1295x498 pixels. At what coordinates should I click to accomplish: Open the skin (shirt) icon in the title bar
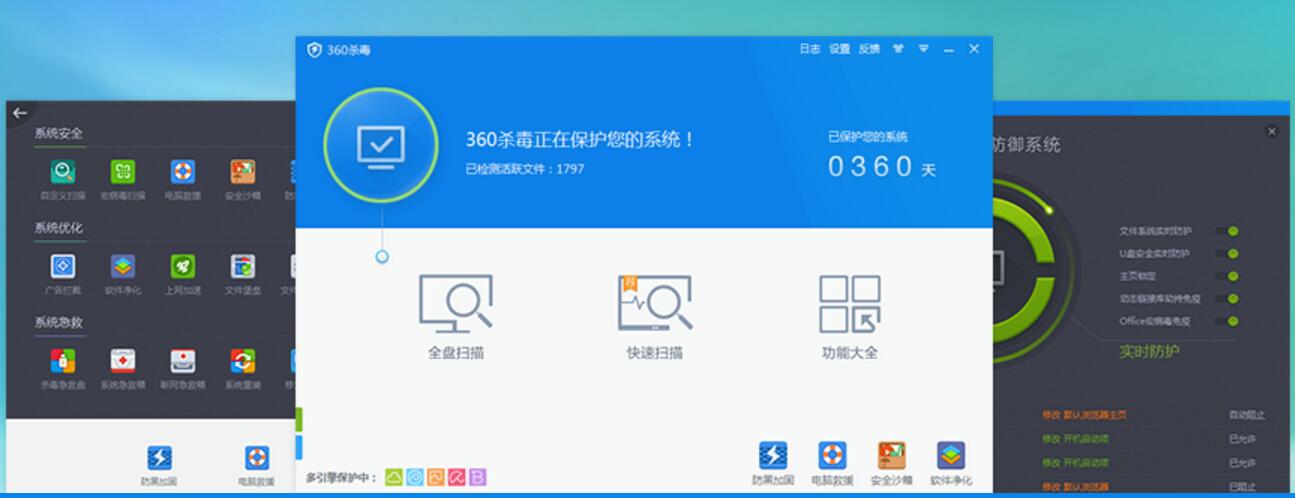[x=898, y=48]
